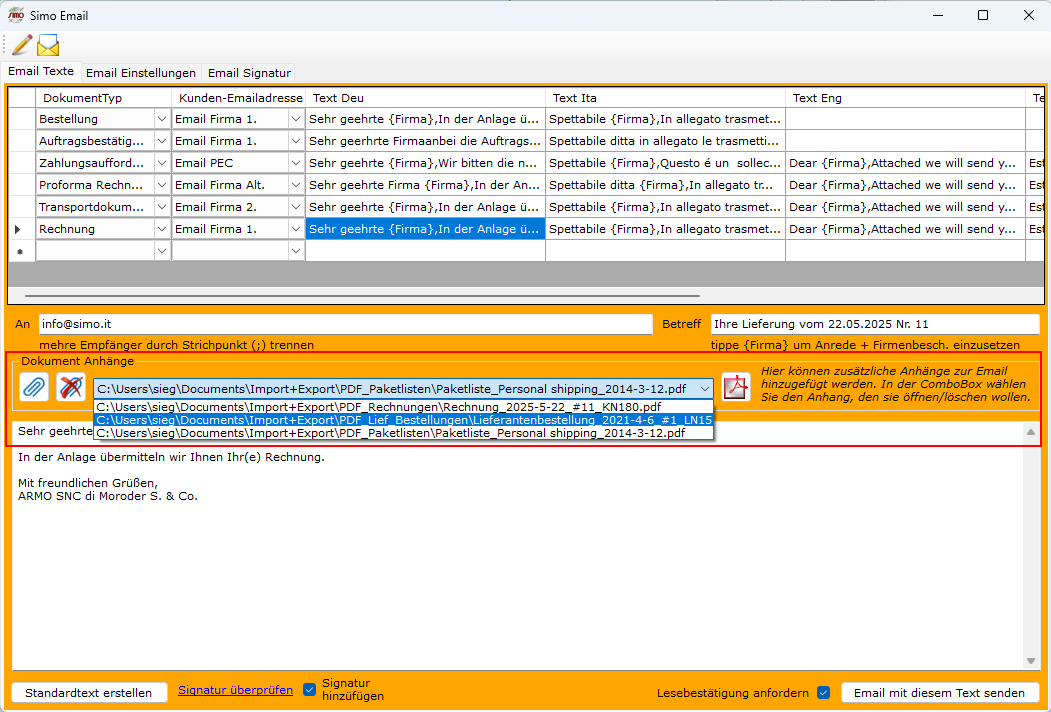This screenshot has width=1051, height=712.
Task: Follow the Signatur überprüfen link
Action: [235, 690]
